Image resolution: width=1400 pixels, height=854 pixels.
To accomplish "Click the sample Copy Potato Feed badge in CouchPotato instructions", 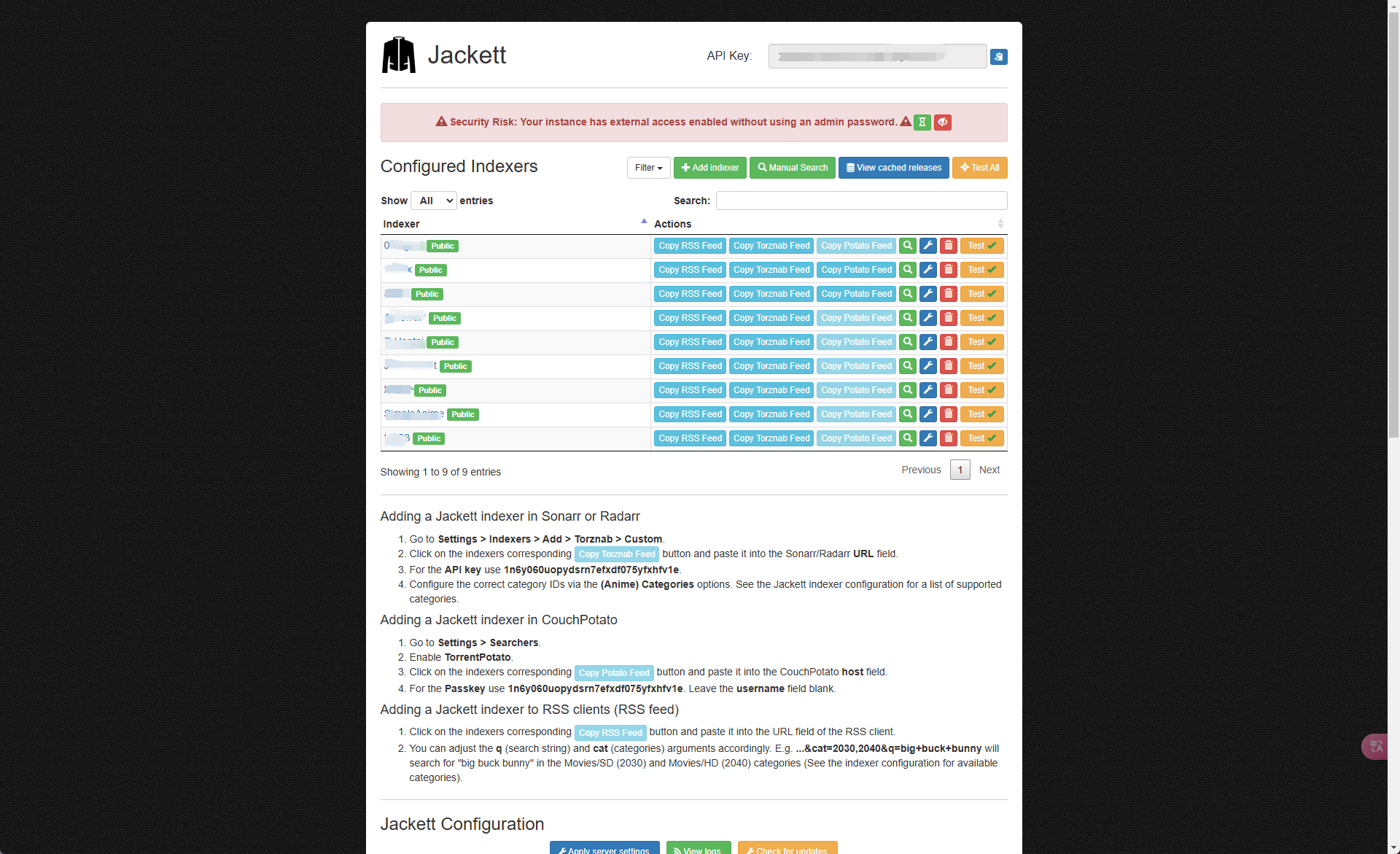I will pos(614,672).
